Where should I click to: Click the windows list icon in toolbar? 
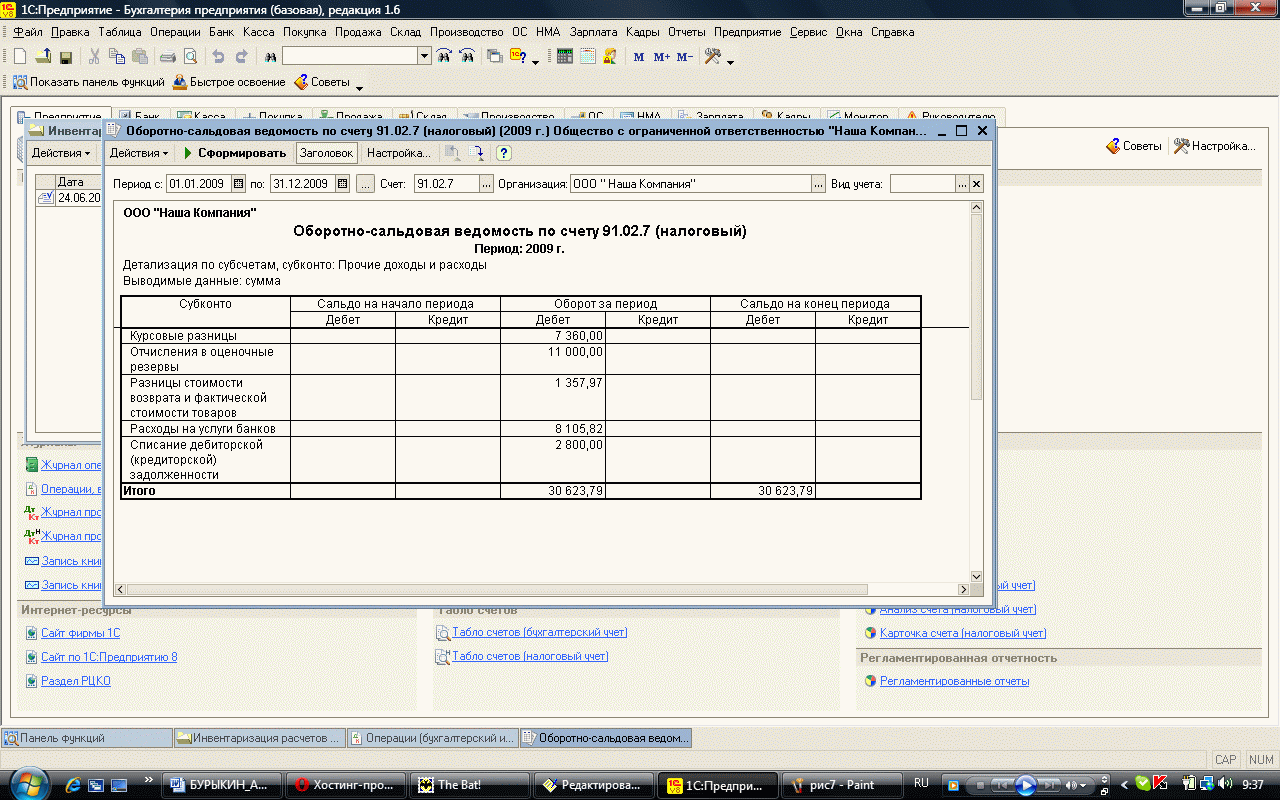[x=495, y=56]
